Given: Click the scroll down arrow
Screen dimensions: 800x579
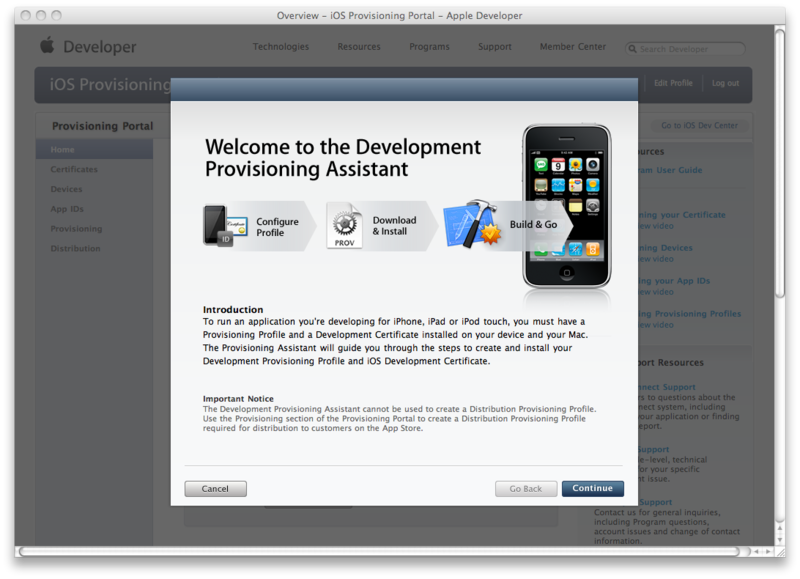Looking at the screenshot, I should click(780, 540).
